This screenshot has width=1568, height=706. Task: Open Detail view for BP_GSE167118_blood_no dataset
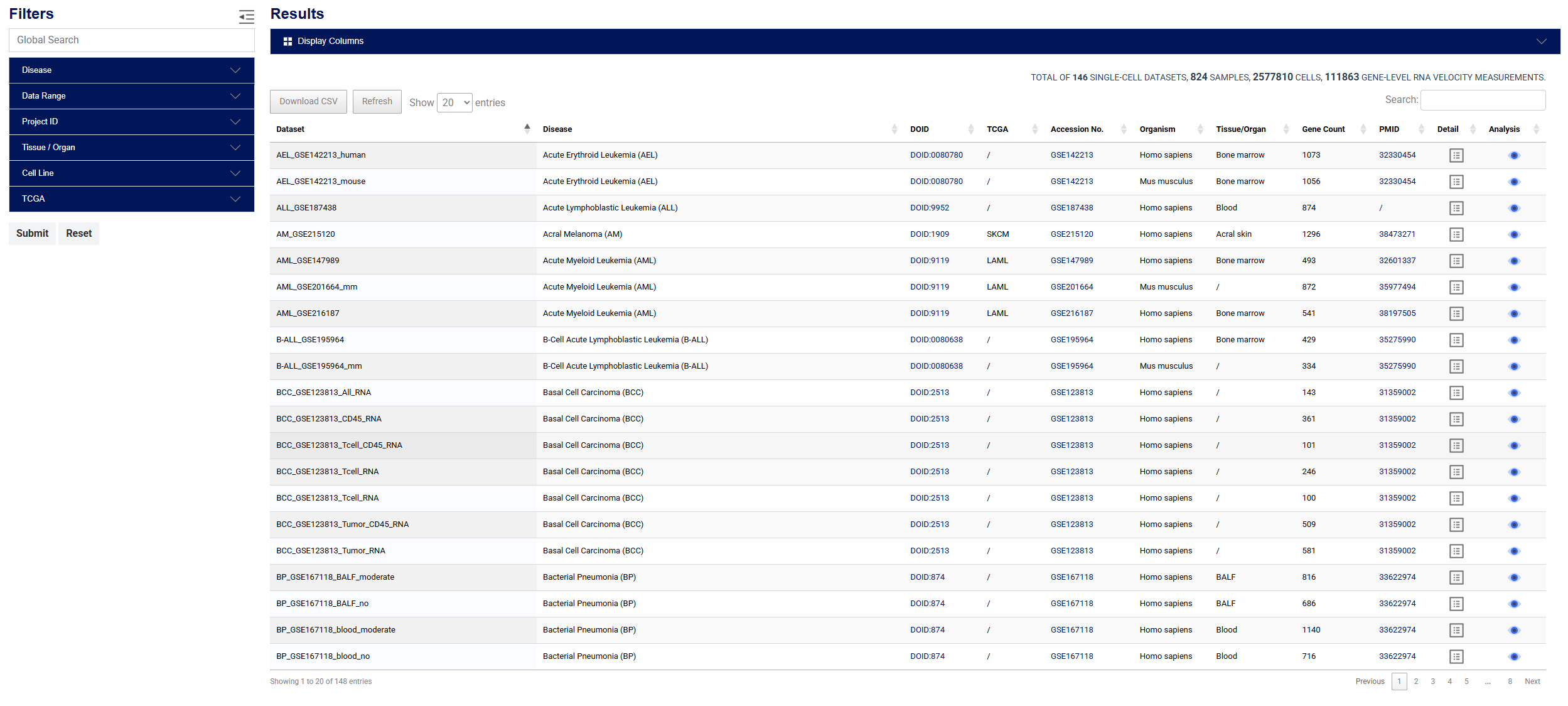1456,656
